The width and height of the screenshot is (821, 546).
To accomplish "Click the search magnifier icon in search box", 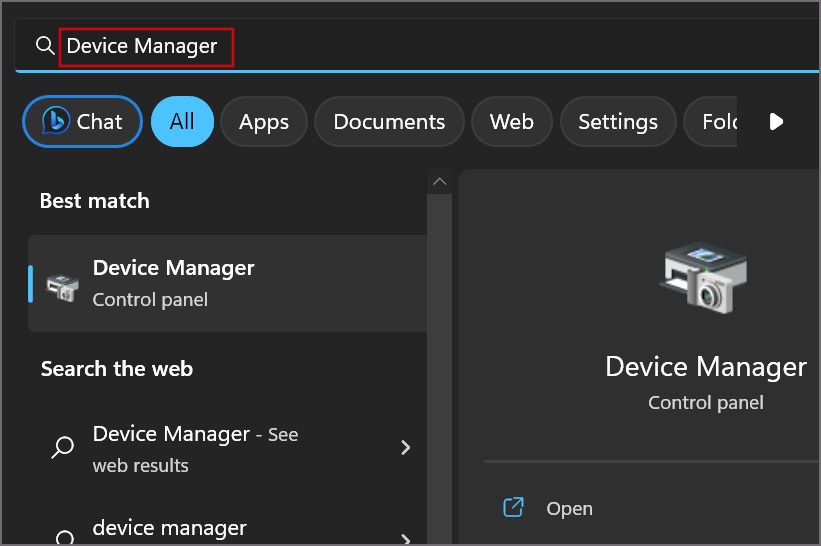I will [x=45, y=46].
